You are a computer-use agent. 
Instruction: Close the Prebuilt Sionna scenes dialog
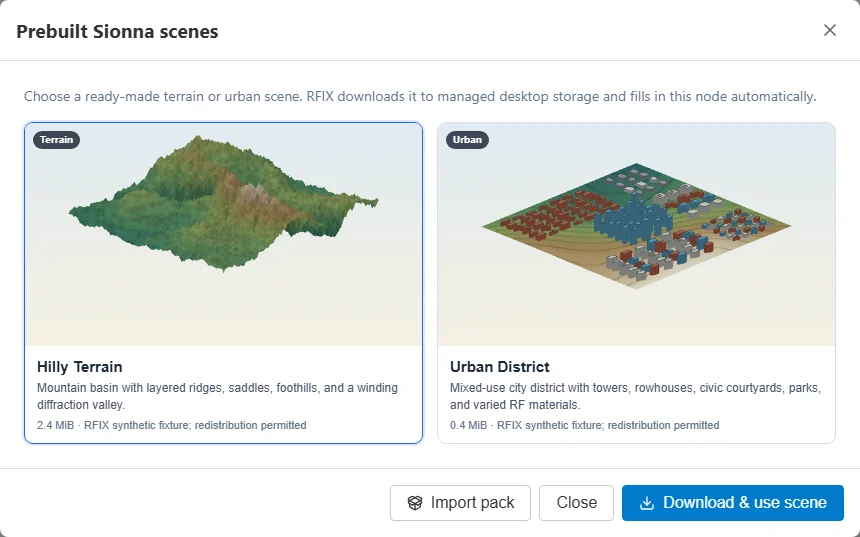pos(829,30)
